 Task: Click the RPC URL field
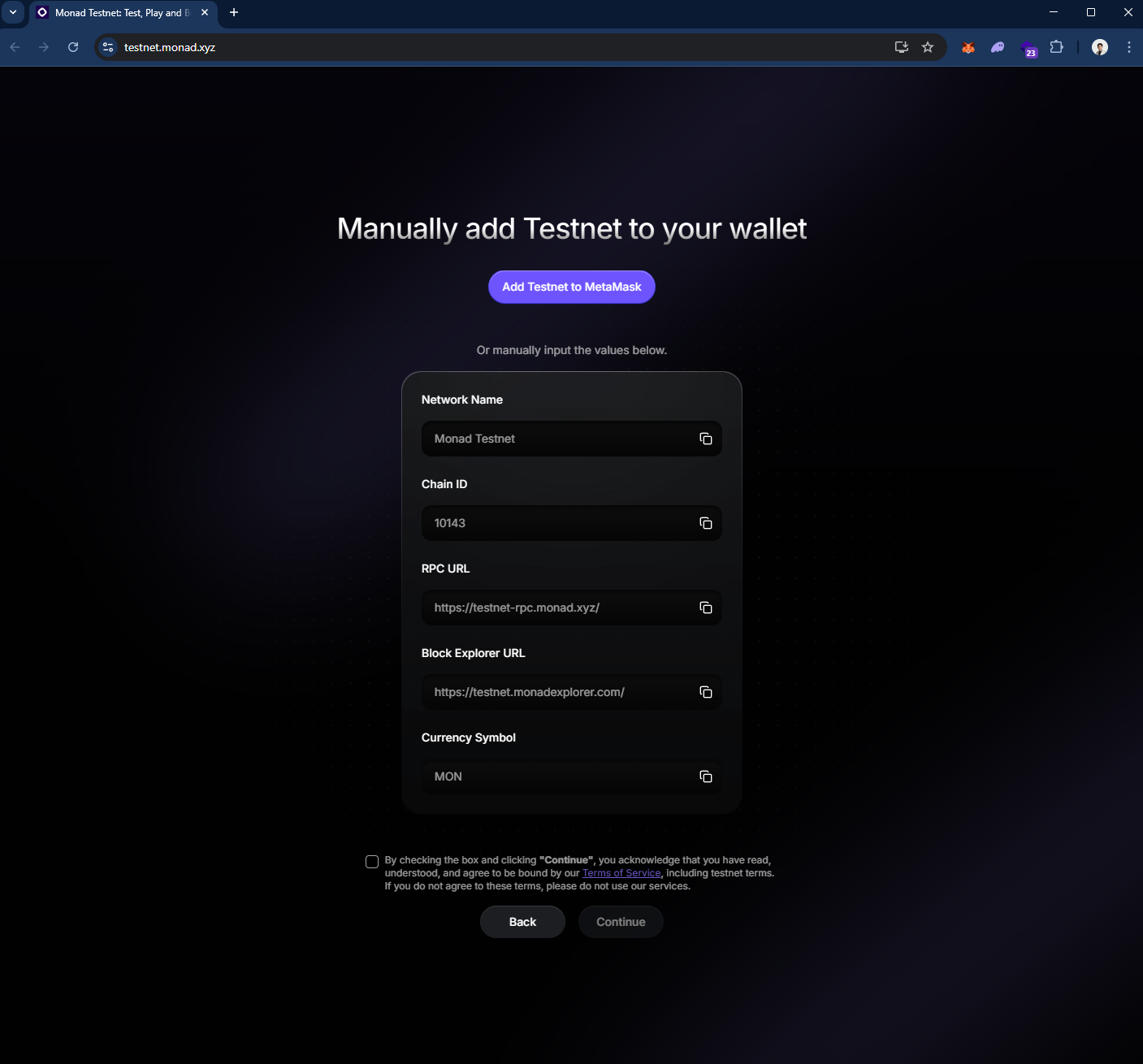coord(572,608)
